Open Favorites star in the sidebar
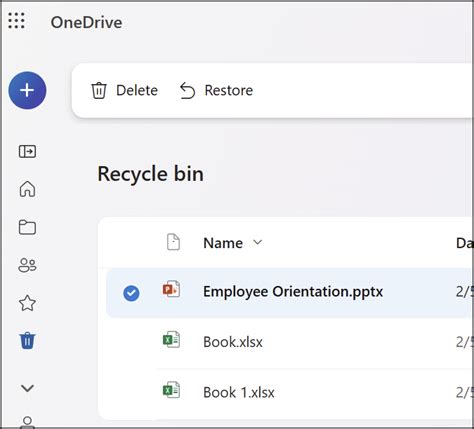 click(27, 303)
